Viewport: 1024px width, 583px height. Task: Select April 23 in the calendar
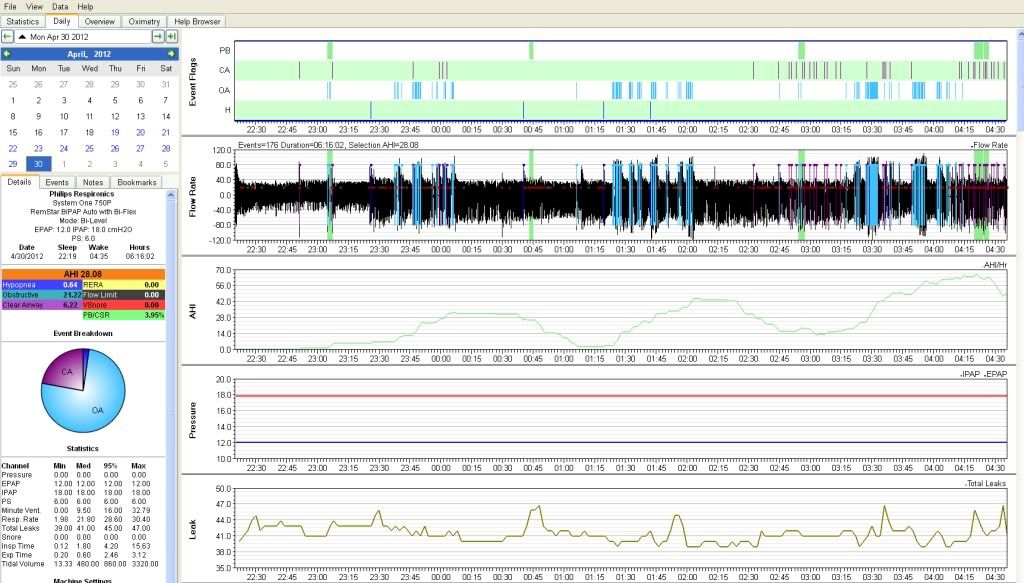point(39,148)
